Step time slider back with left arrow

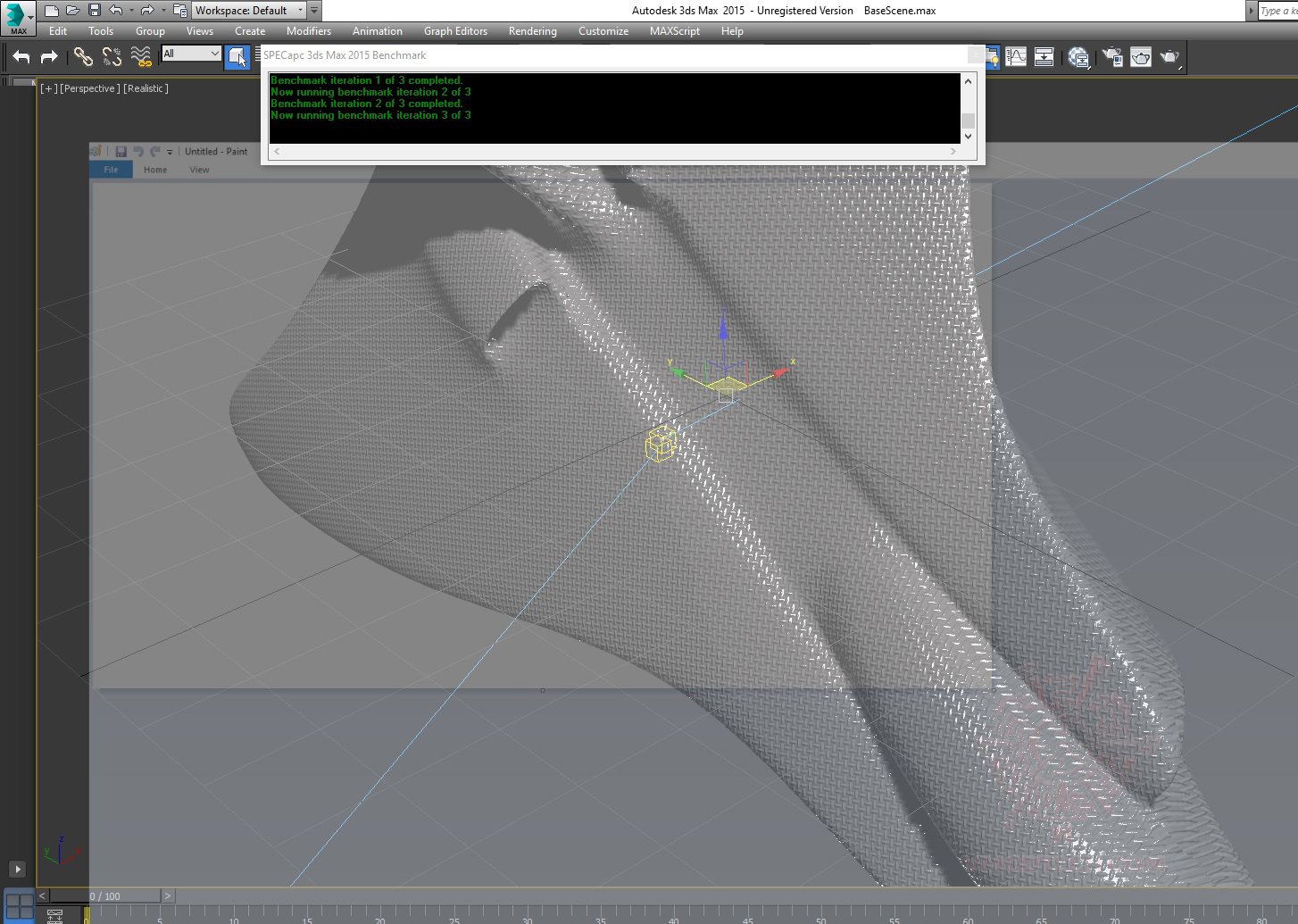(x=42, y=895)
